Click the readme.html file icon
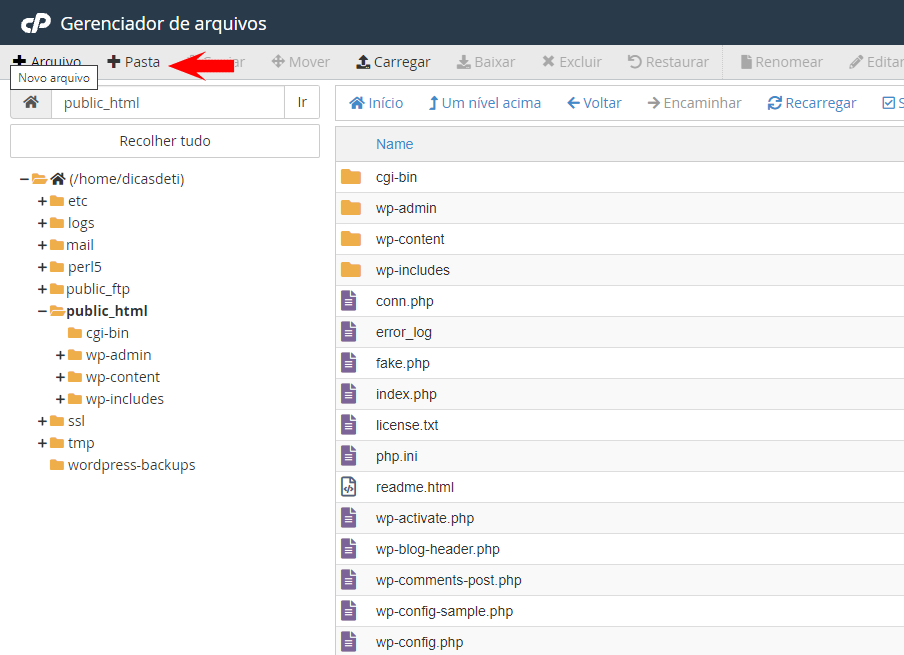 click(x=349, y=487)
